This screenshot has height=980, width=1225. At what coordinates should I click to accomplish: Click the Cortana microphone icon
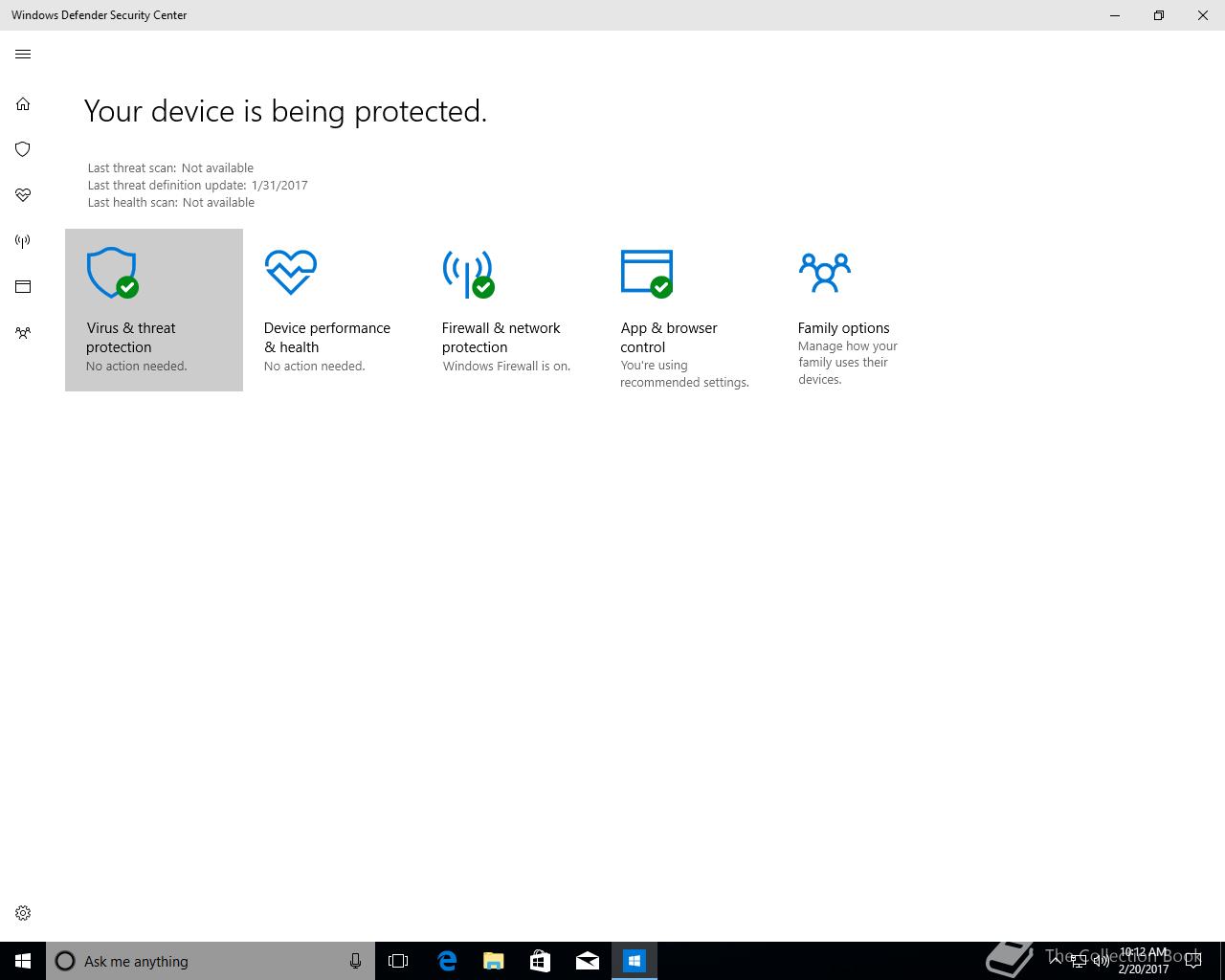pyautogui.click(x=355, y=961)
